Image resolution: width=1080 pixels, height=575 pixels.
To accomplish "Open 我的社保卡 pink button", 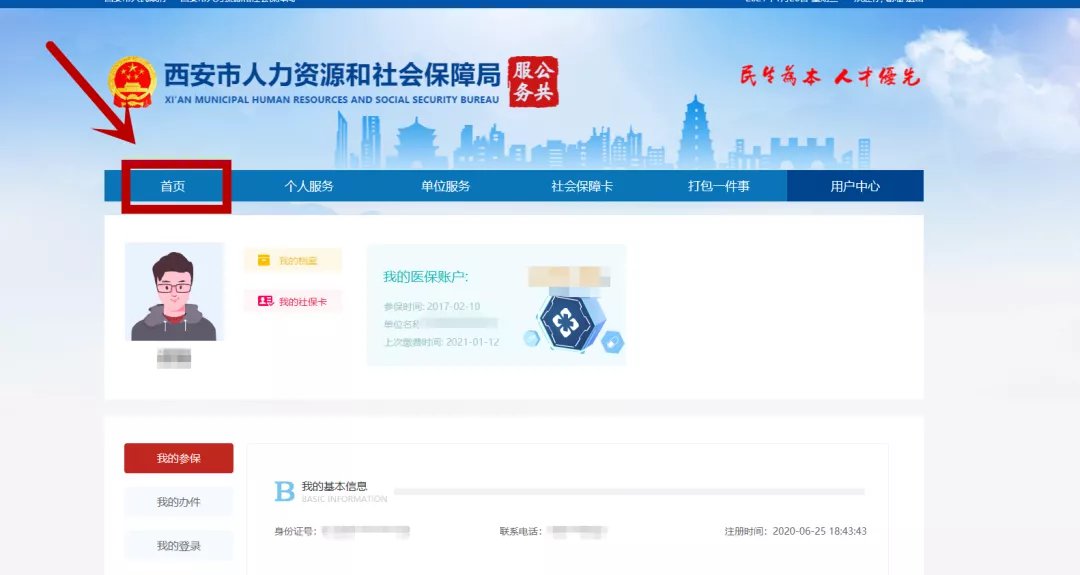I will pos(293,301).
